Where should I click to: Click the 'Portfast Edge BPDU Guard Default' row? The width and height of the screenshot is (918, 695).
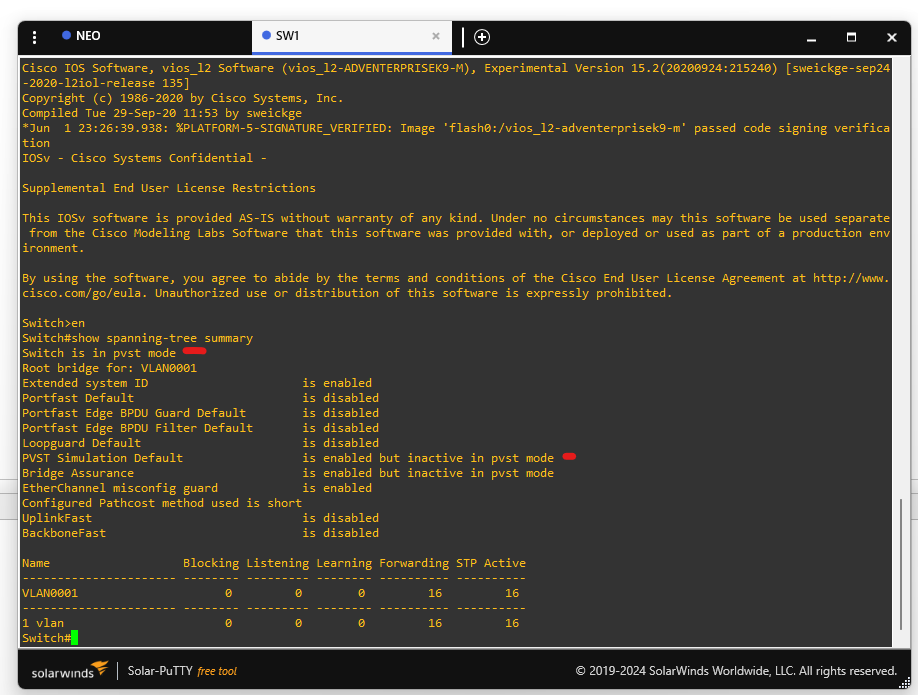(x=200, y=413)
